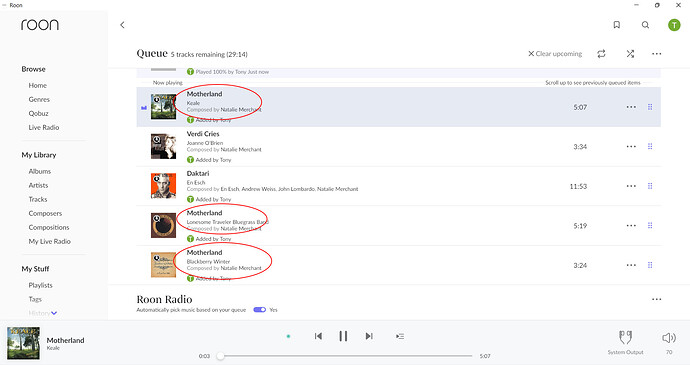Image resolution: width=690 pixels, height=366 pixels.
Task: Click drag handle for Lonesome Traveler Motherland
Action: [650, 226]
